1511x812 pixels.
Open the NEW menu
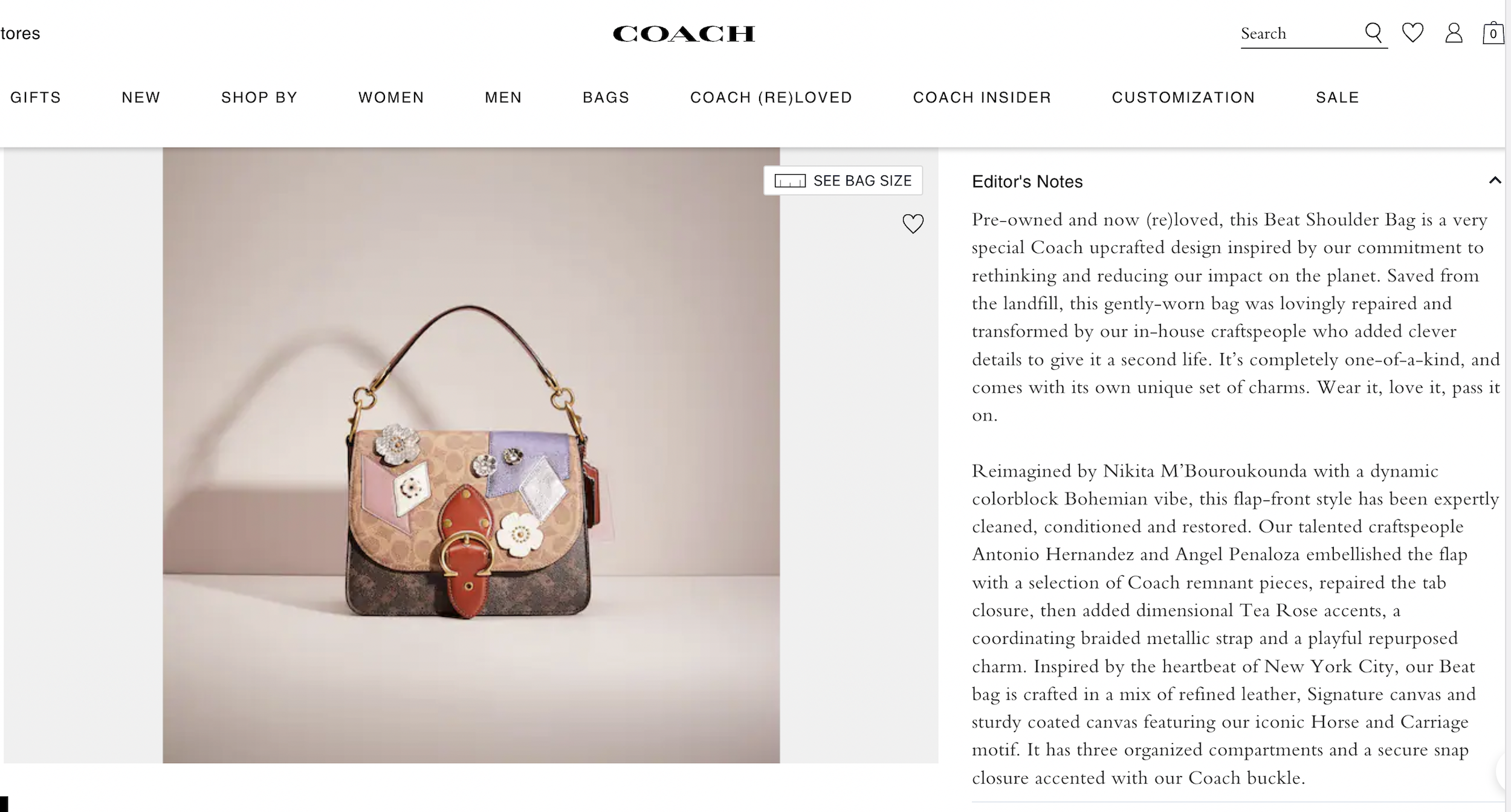[x=141, y=97]
